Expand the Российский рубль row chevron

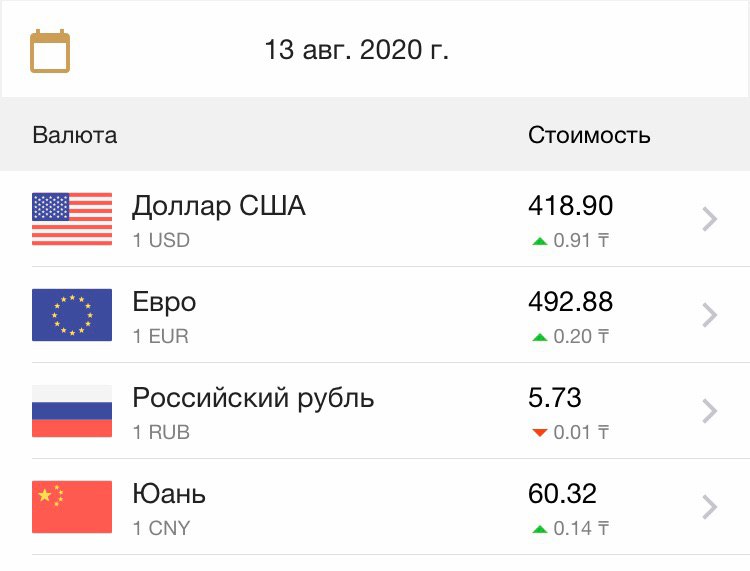click(x=710, y=411)
